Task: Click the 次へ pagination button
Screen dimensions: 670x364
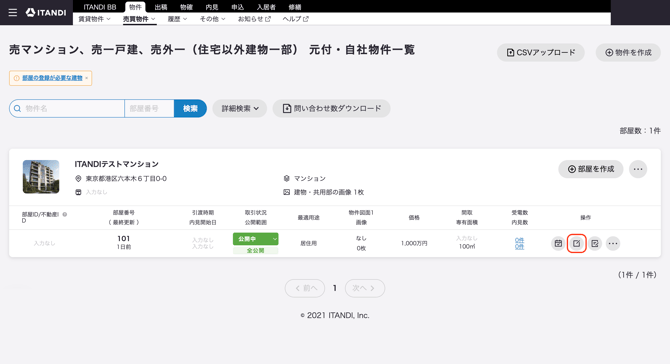Action: click(364, 288)
